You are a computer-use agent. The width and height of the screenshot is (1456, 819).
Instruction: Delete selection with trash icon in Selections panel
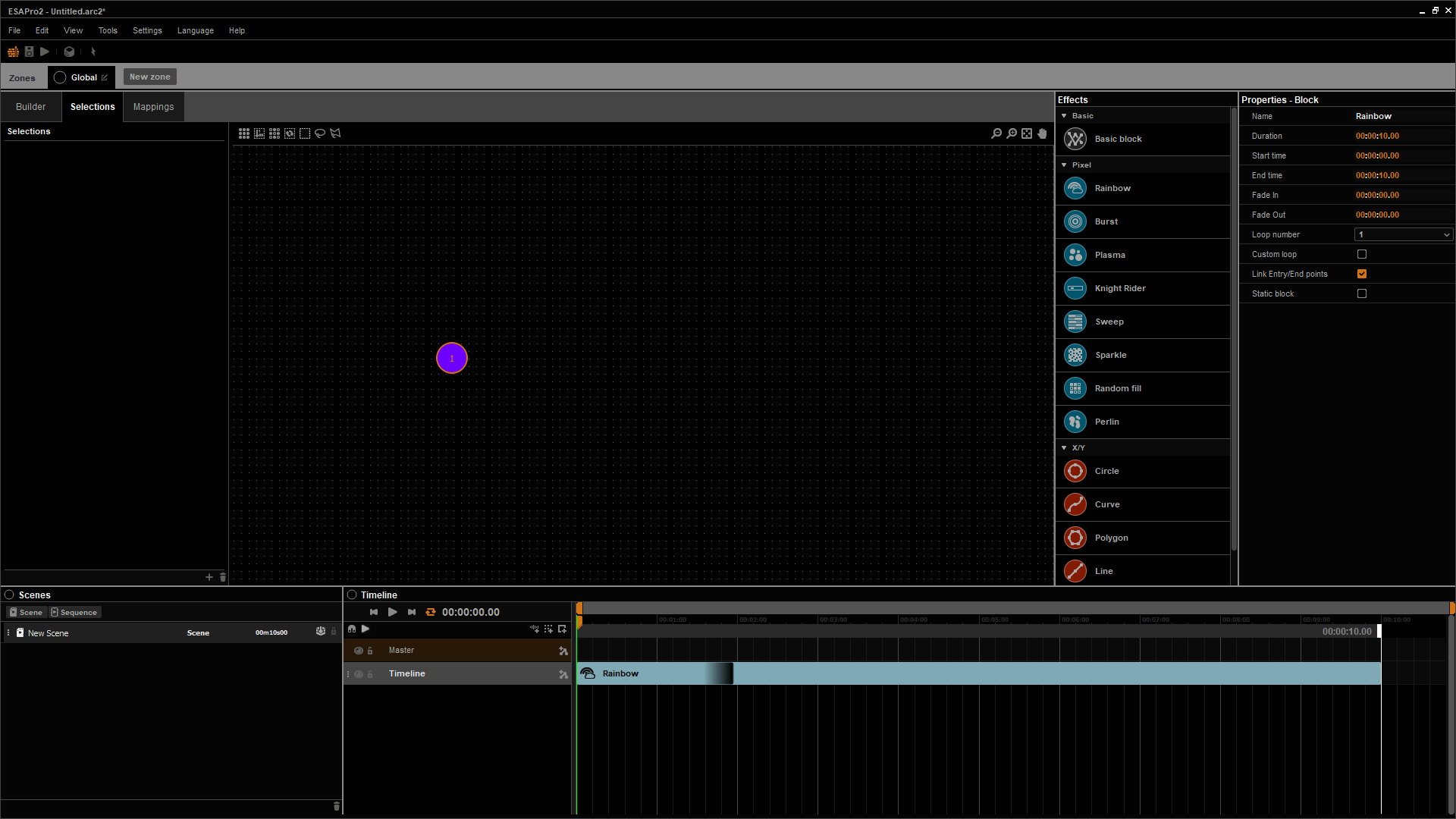[x=223, y=577]
